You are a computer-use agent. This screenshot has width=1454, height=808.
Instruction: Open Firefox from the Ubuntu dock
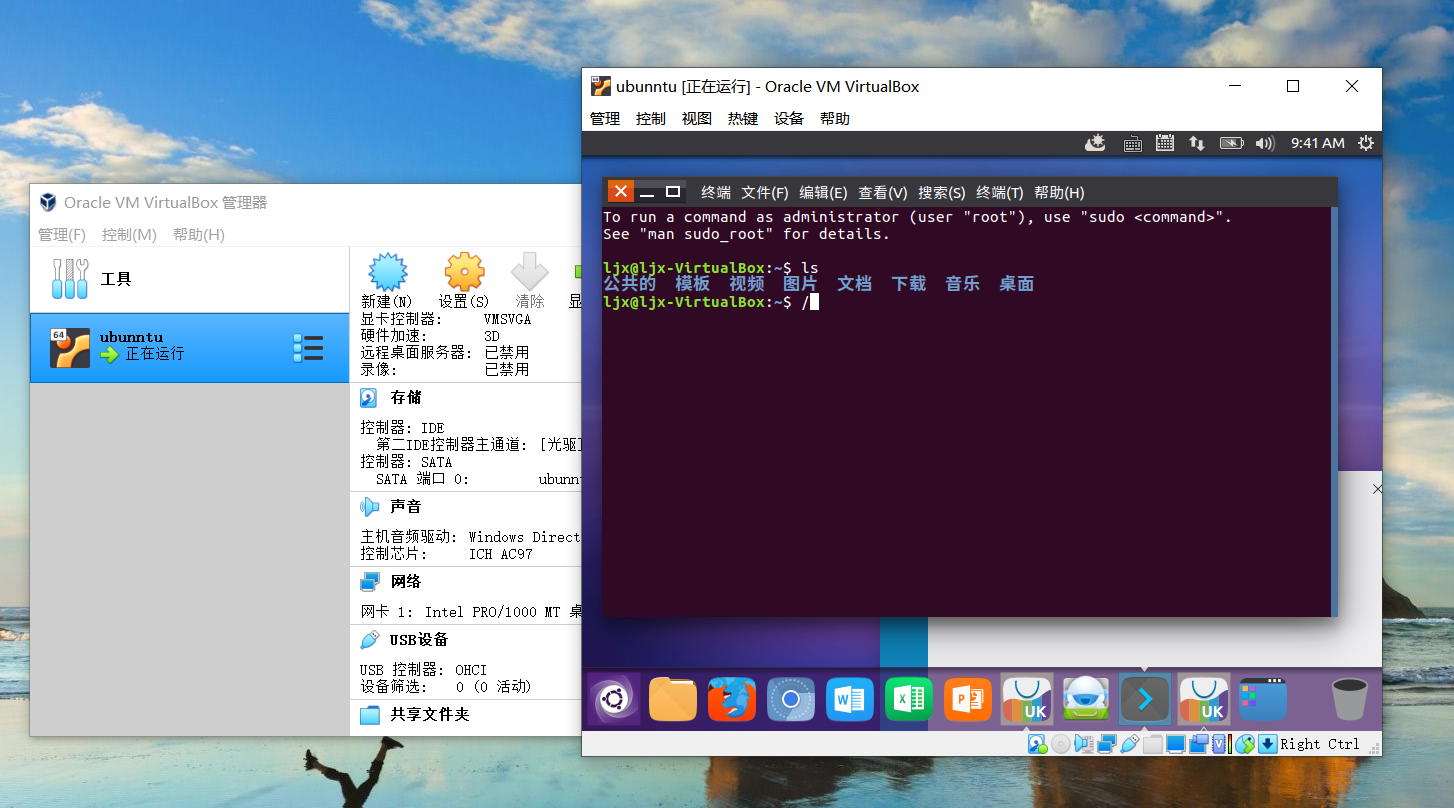(x=732, y=700)
